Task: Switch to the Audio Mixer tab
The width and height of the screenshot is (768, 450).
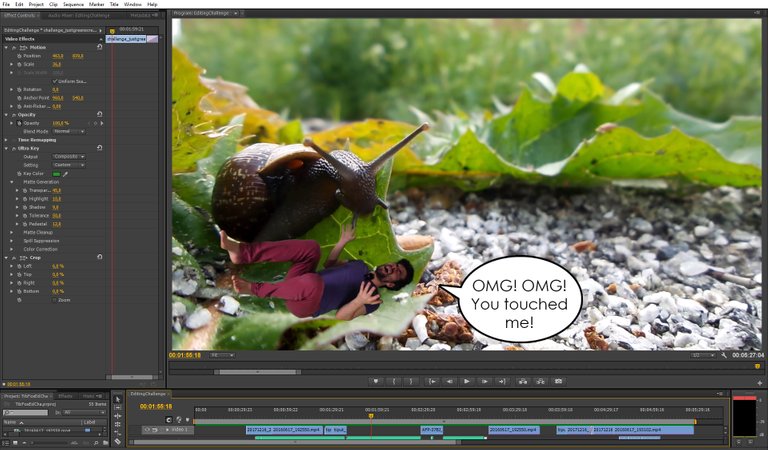Action: 75,16
